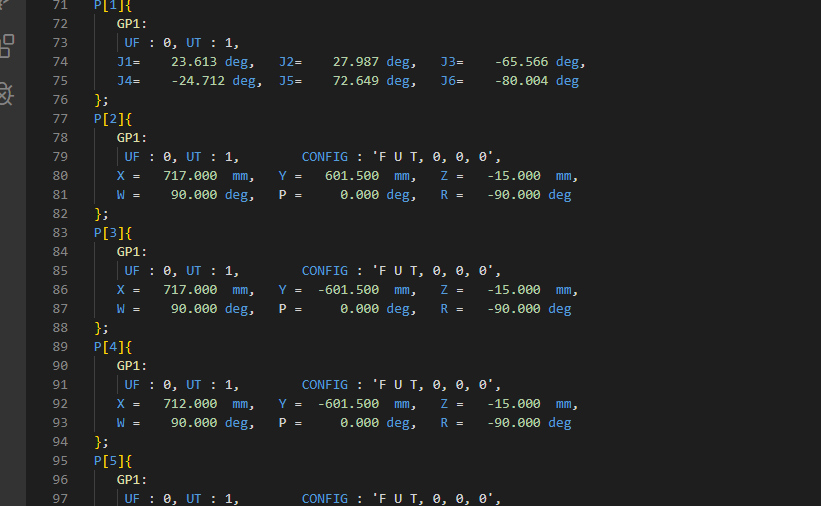
Task: Click the R value -90.000 on line 81
Action: 514,195
